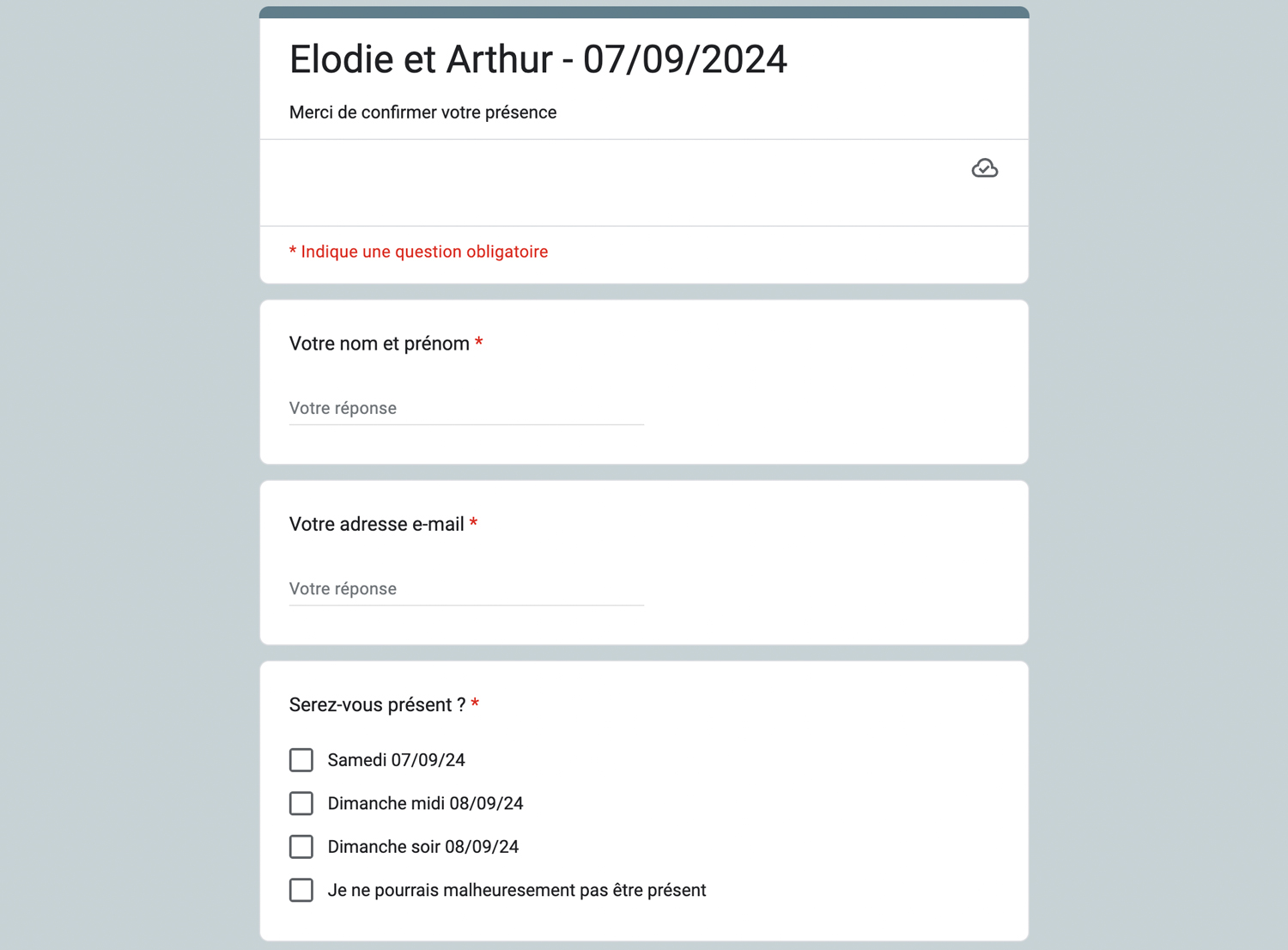Click the 'Votre adresse e-mail' question heading
The height and width of the screenshot is (950, 1288).
pyautogui.click(x=377, y=524)
